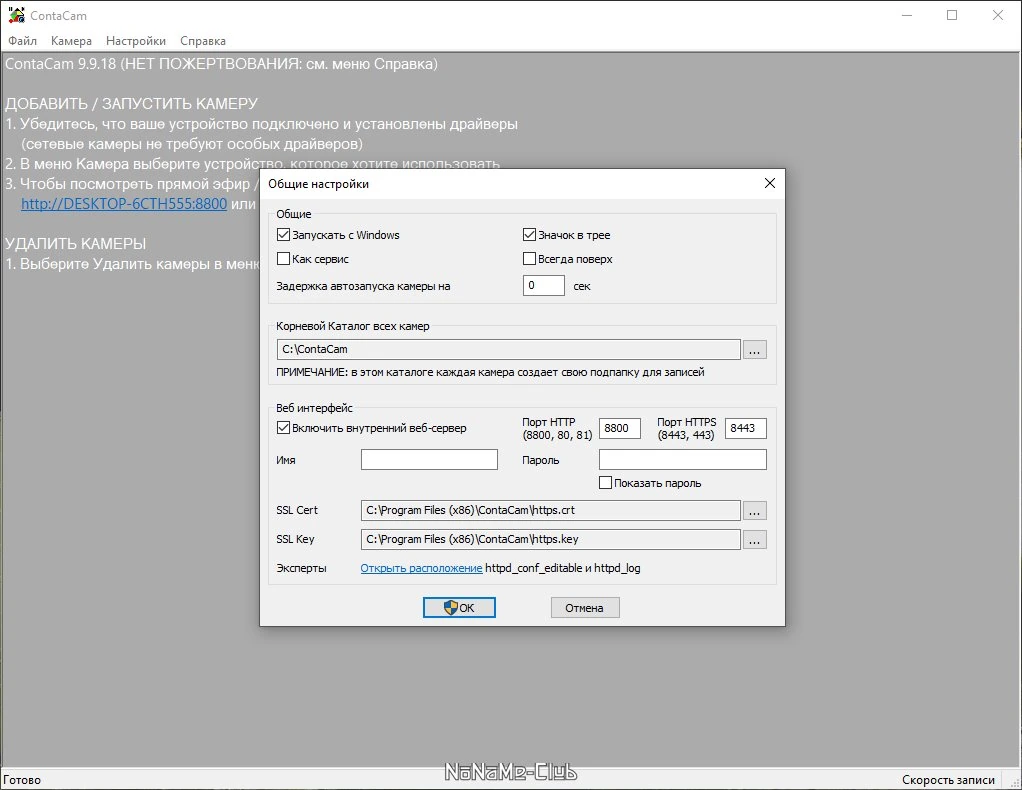Click the УДАЛИТЬ КАМЕРЫ heading

76,244
